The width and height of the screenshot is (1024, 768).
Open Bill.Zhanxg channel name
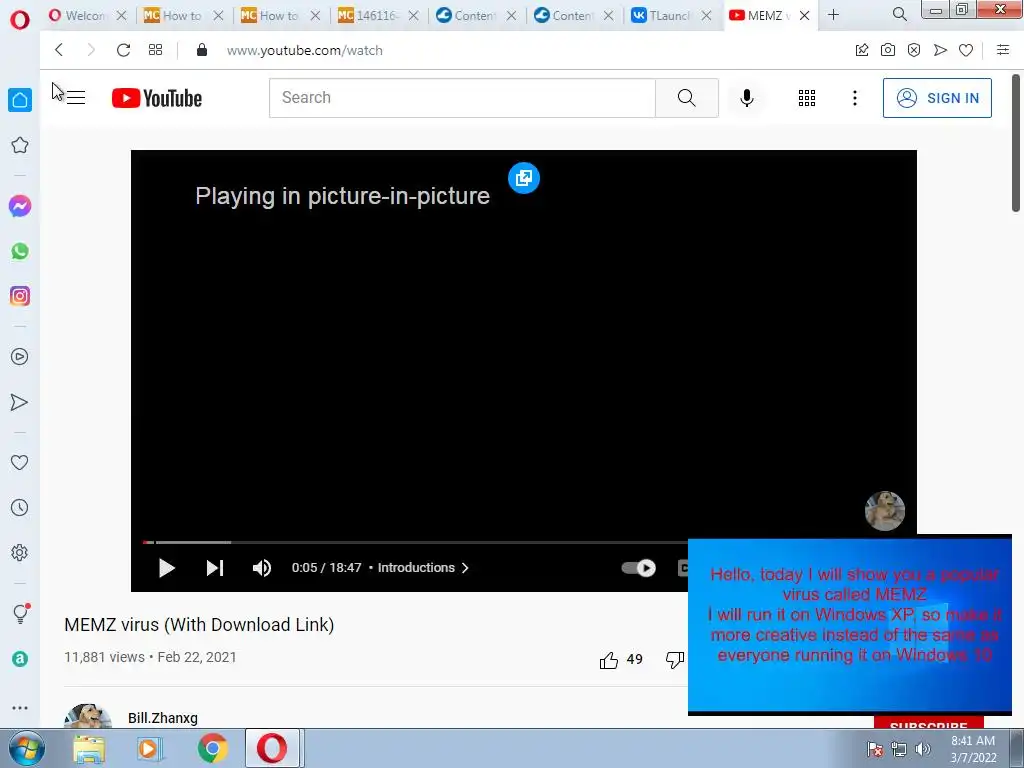pyautogui.click(x=163, y=718)
